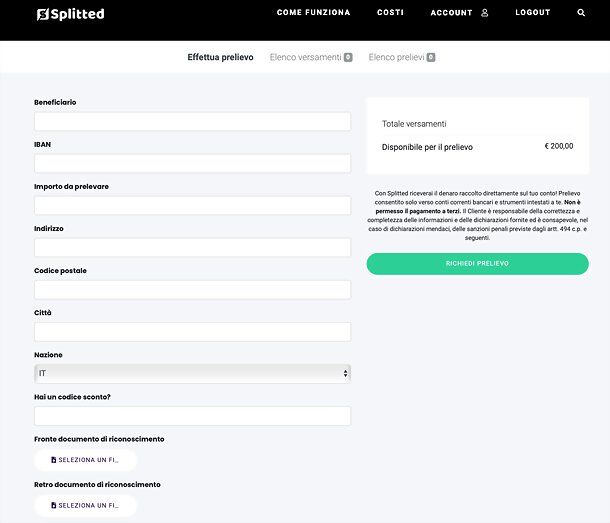
Task: Click the prelievi count badge
Action: [431, 57]
